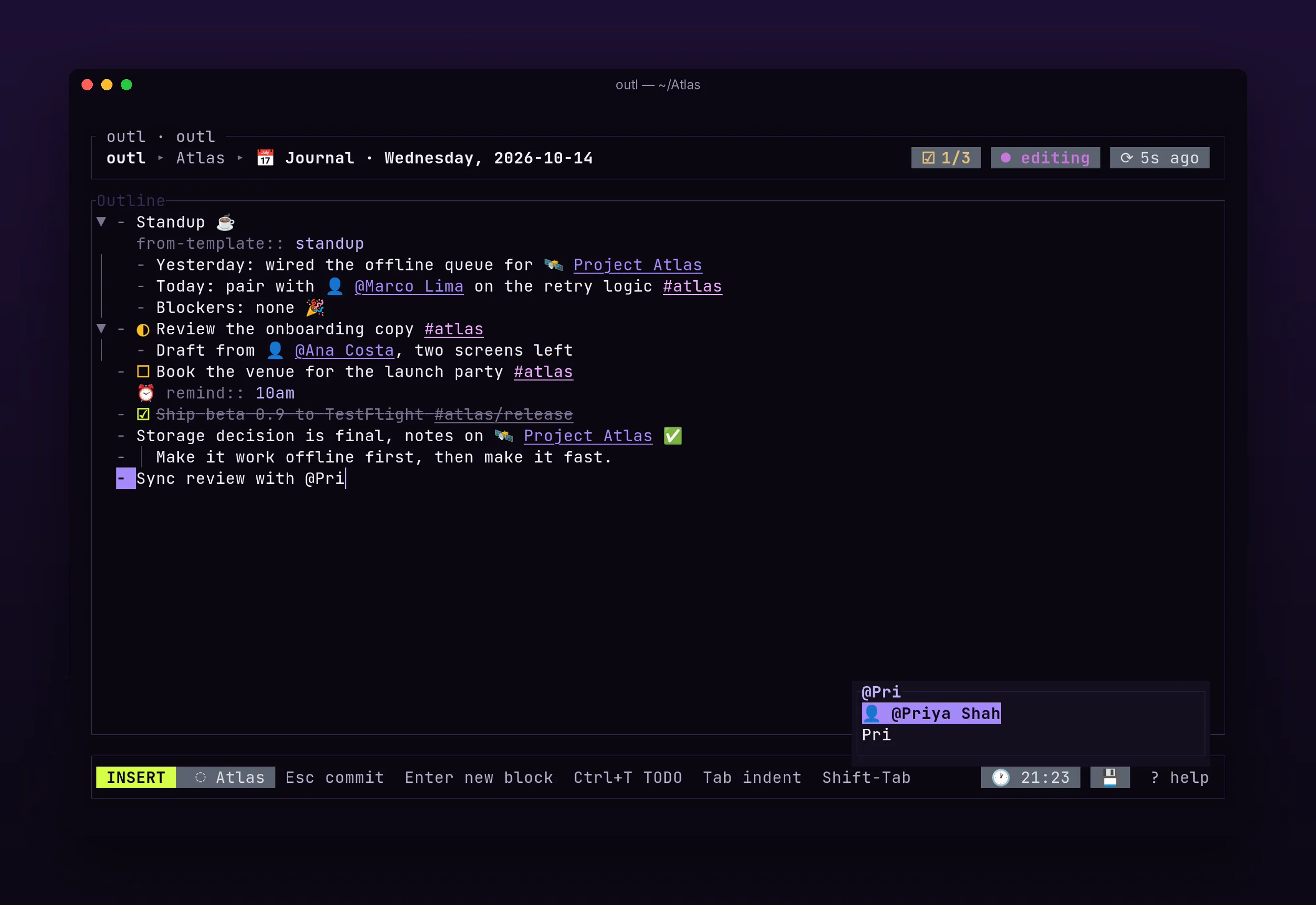Click #atlas tag on the launch party line
The image size is (1316, 905).
[x=544, y=372]
